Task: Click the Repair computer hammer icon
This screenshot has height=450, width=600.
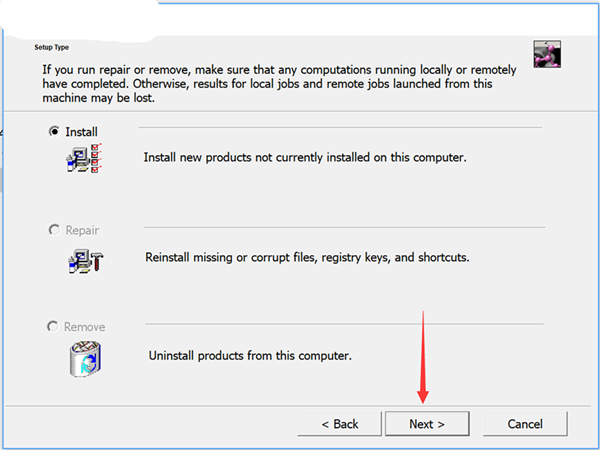Action: (85, 261)
